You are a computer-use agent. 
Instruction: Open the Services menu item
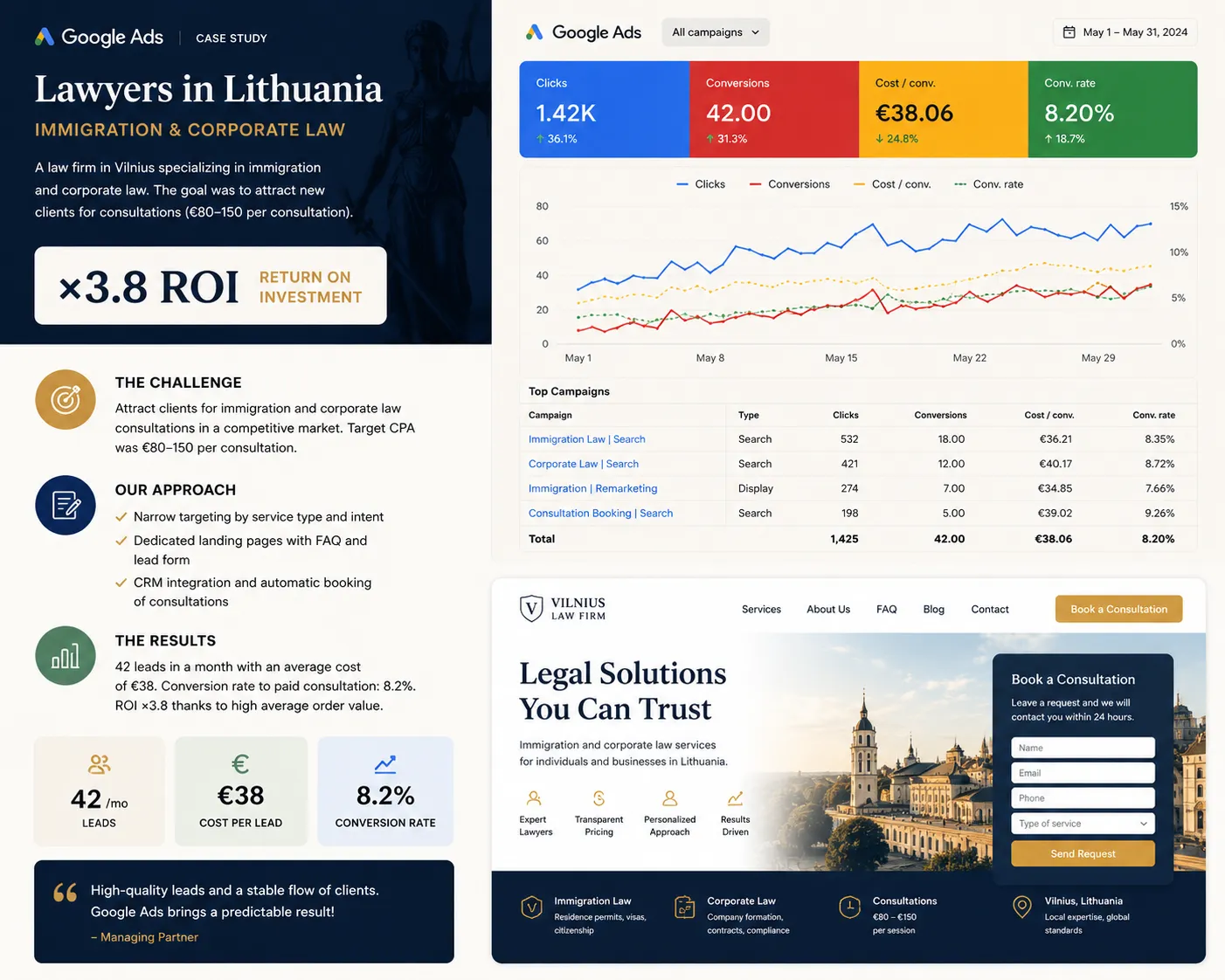pos(761,610)
